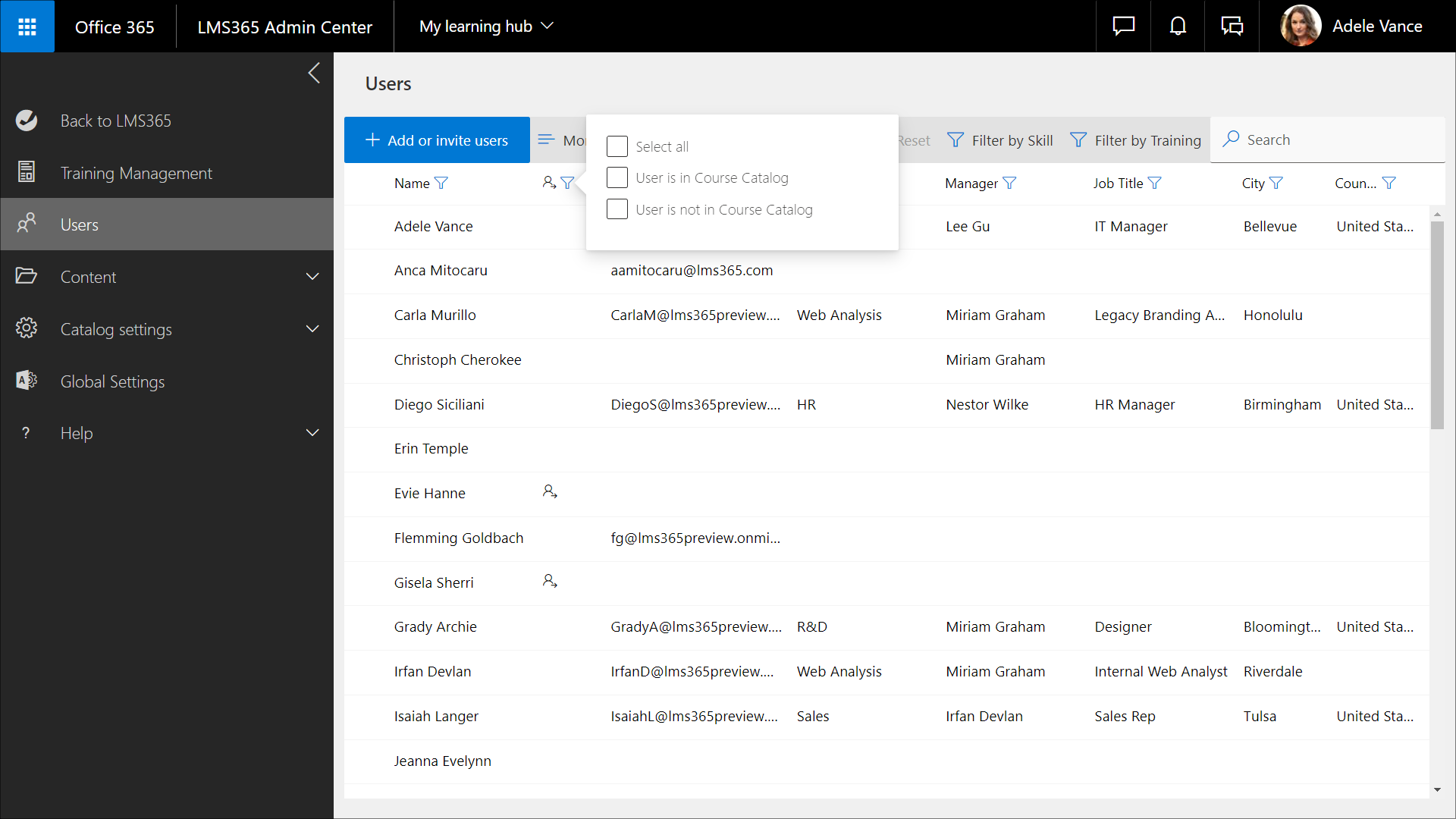Go to Global Settings in sidebar
The image size is (1456, 819).
(x=112, y=381)
